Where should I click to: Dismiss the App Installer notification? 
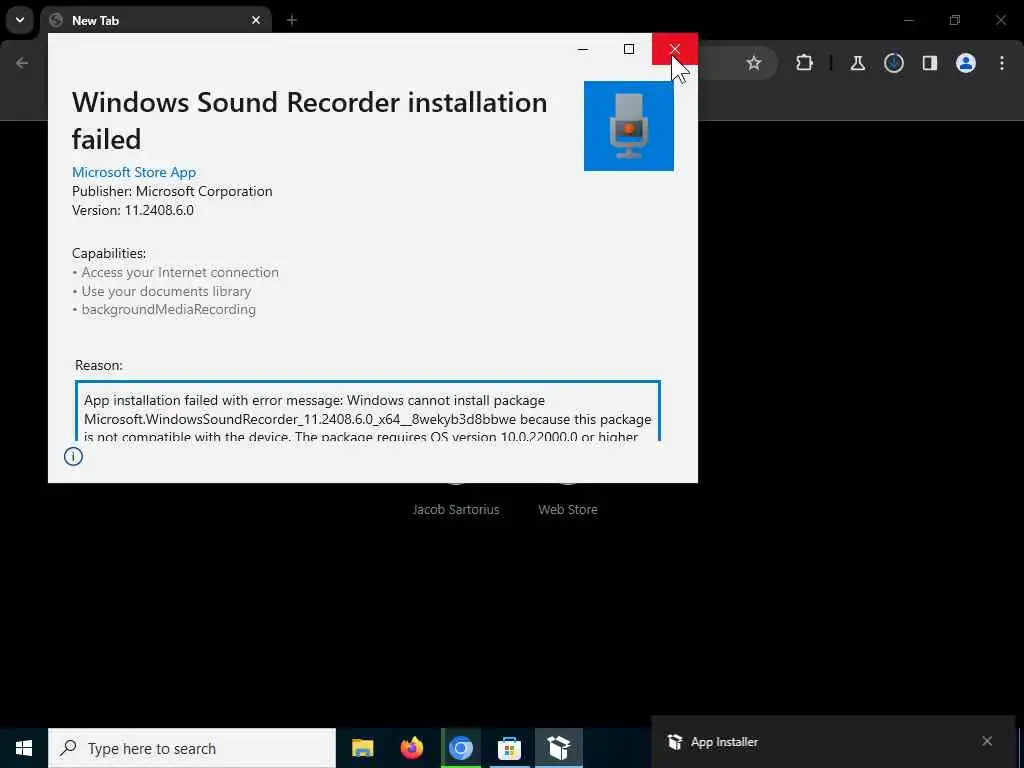pyautogui.click(x=987, y=741)
